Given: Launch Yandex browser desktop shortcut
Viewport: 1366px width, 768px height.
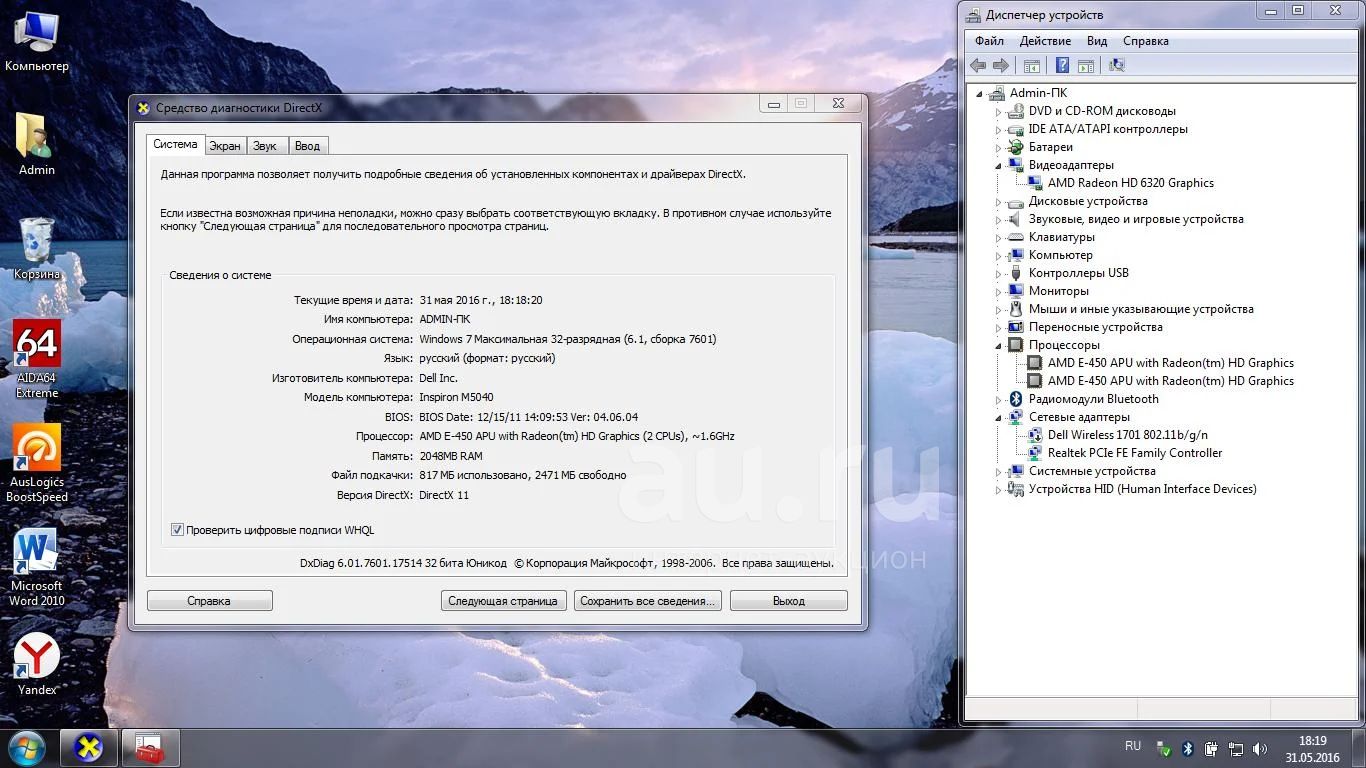Looking at the screenshot, I should (37, 664).
